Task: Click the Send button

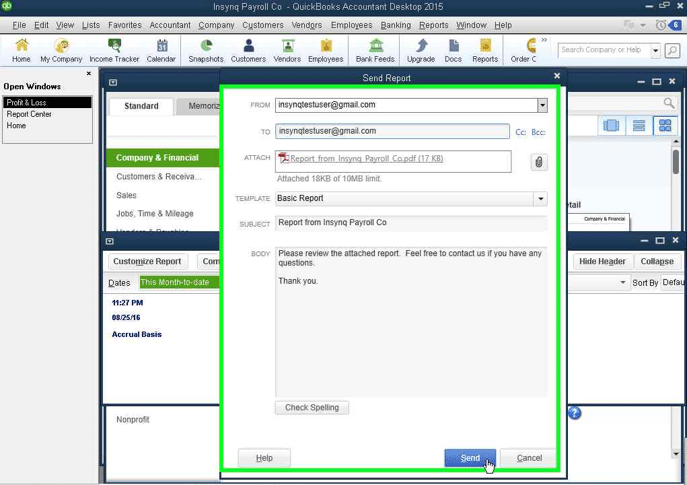Action: (x=470, y=458)
